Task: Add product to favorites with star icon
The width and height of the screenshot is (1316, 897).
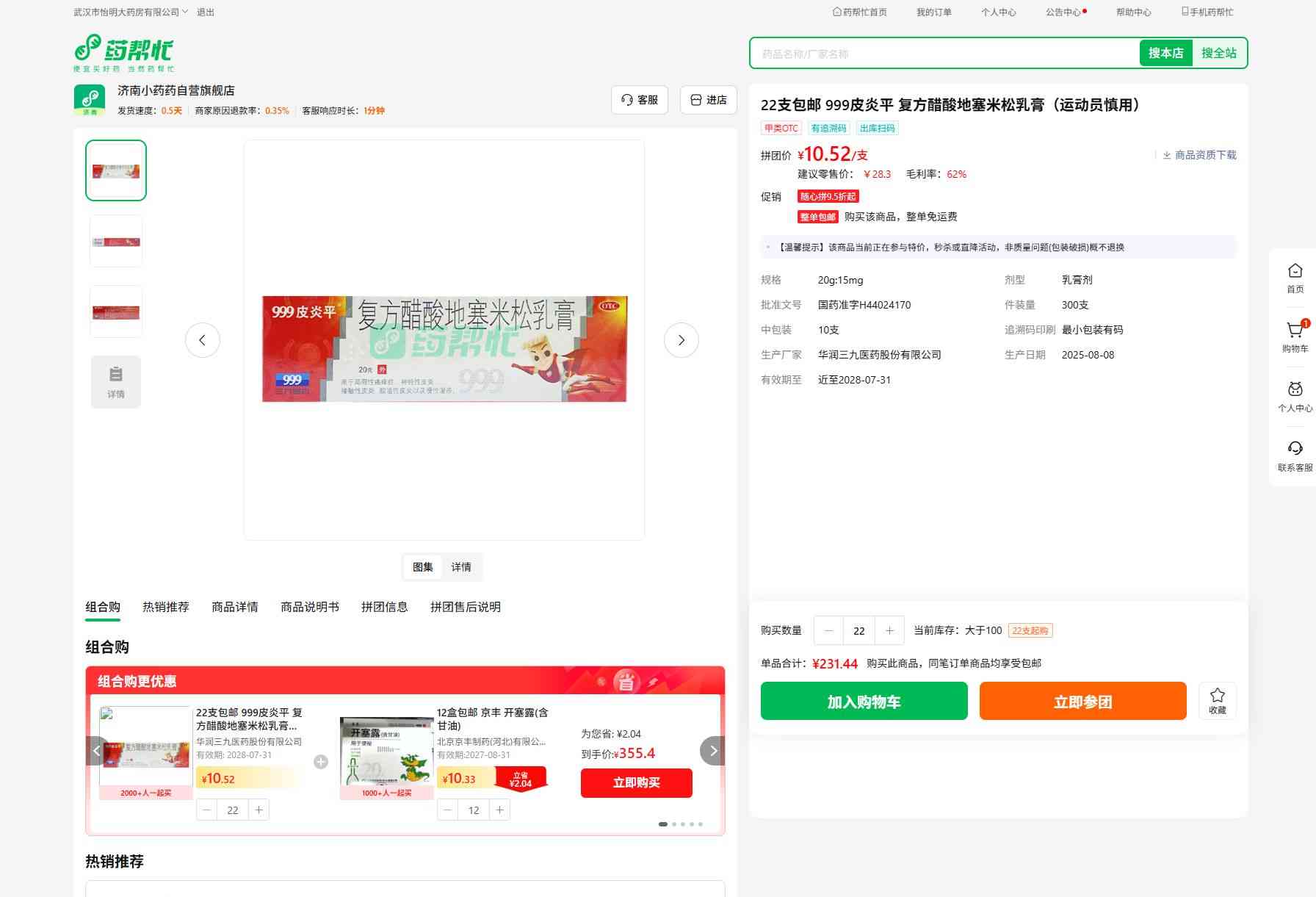Action: click(1217, 701)
